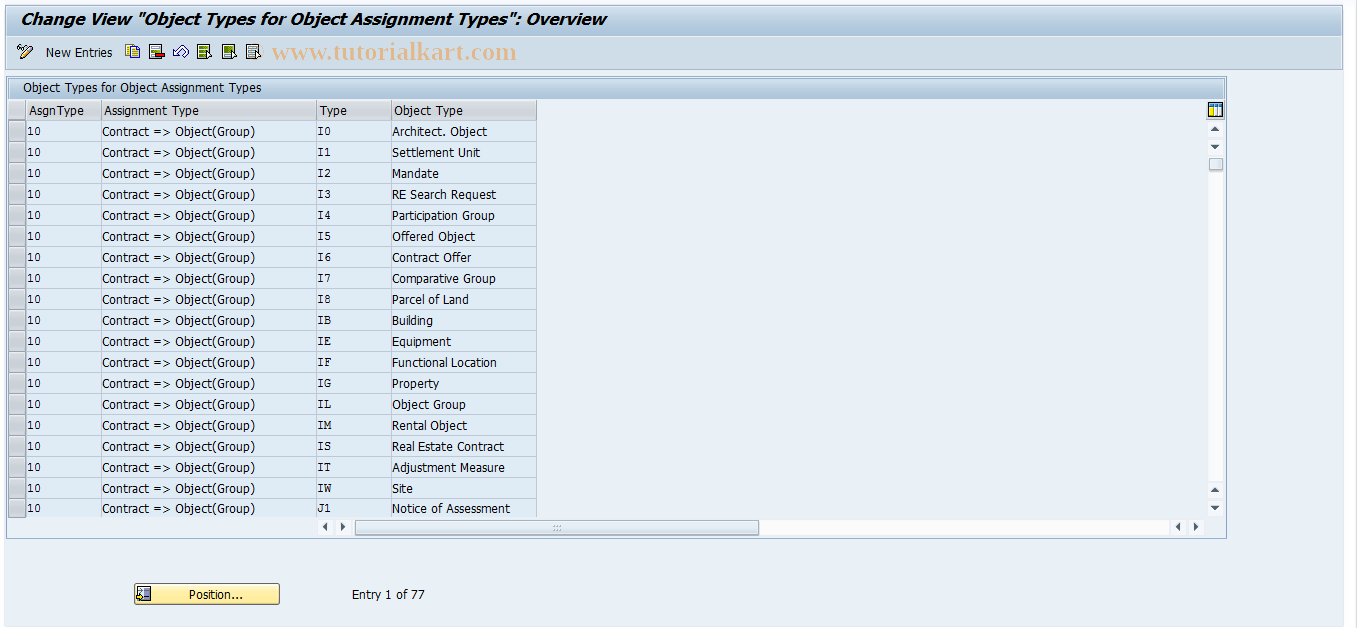Click the Select Block icon
This screenshot has height=628, width=1357.
pos(229,52)
